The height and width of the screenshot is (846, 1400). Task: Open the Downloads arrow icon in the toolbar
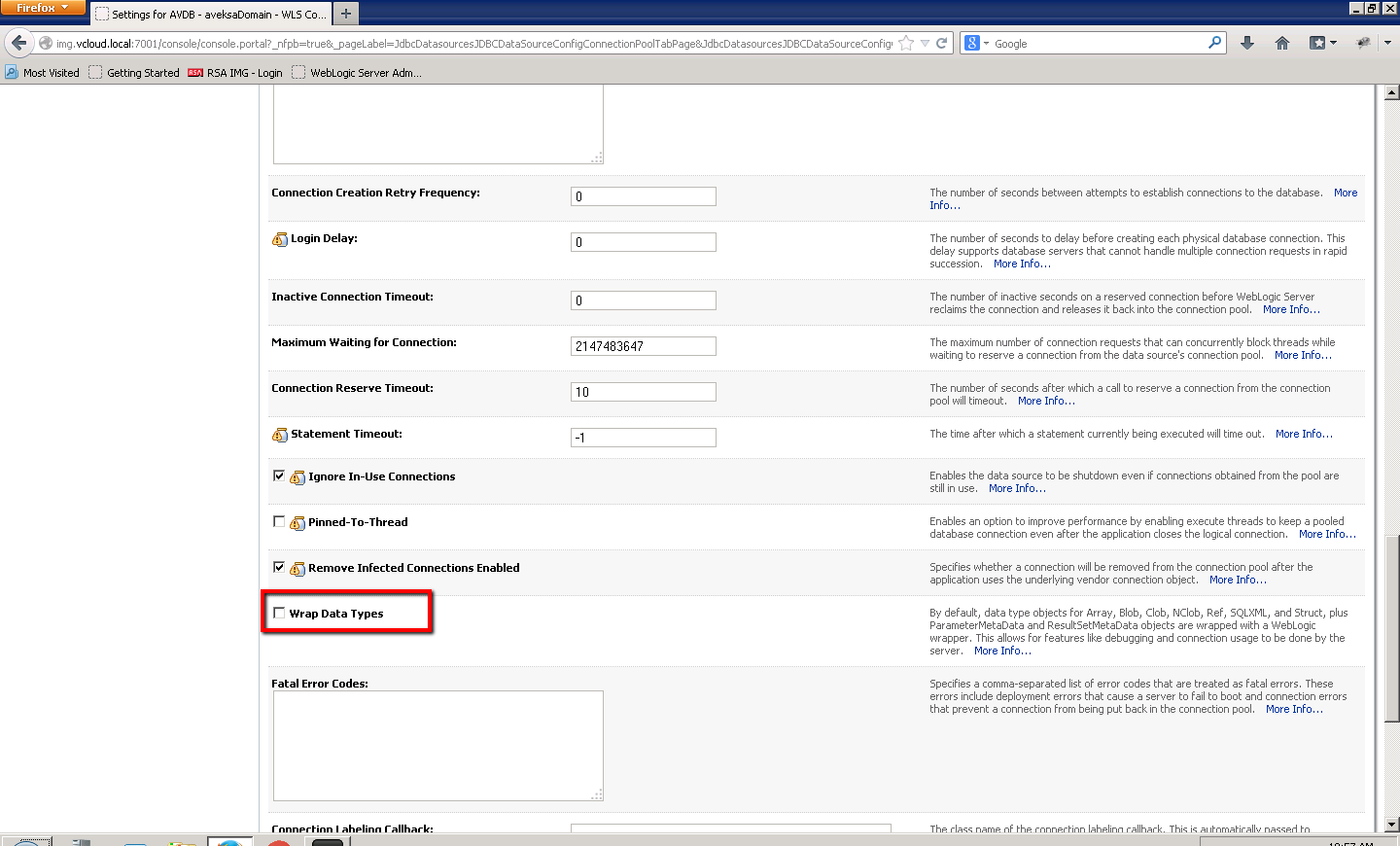1247,43
